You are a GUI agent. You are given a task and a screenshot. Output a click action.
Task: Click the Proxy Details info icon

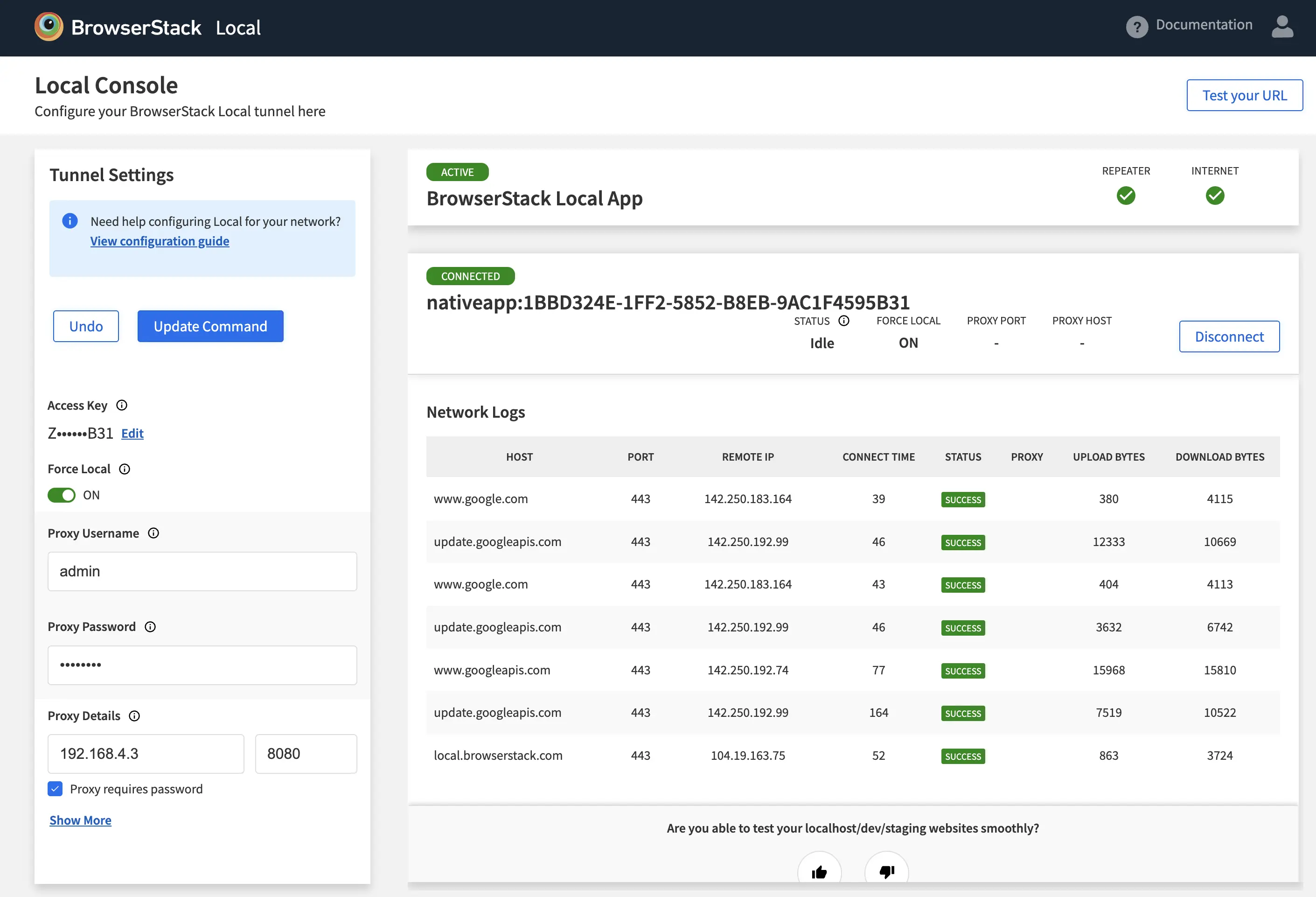tap(134, 715)
